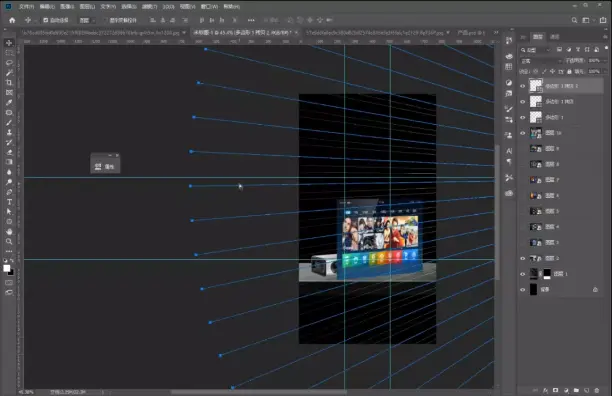Image resolution: width=612 pixels, height=396 pixels.
Task: Select the Move tool
Action: (9, 43)
